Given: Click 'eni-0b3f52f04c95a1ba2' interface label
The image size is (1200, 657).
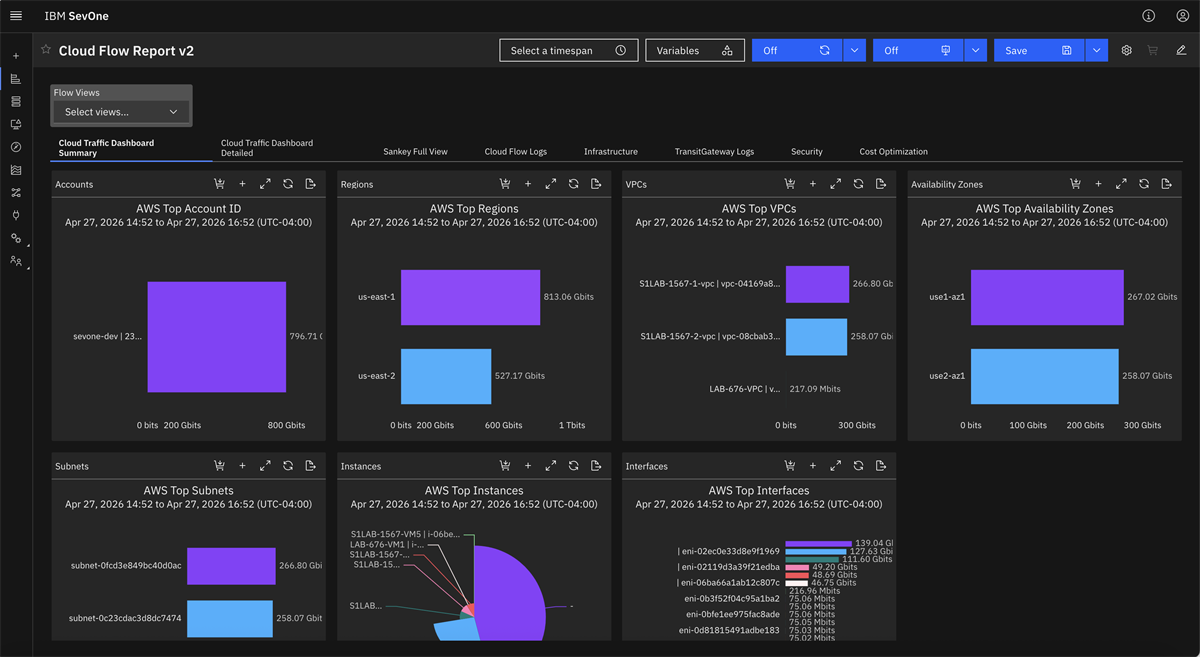Looking at the screenshot, I should [x=733, y=599].
